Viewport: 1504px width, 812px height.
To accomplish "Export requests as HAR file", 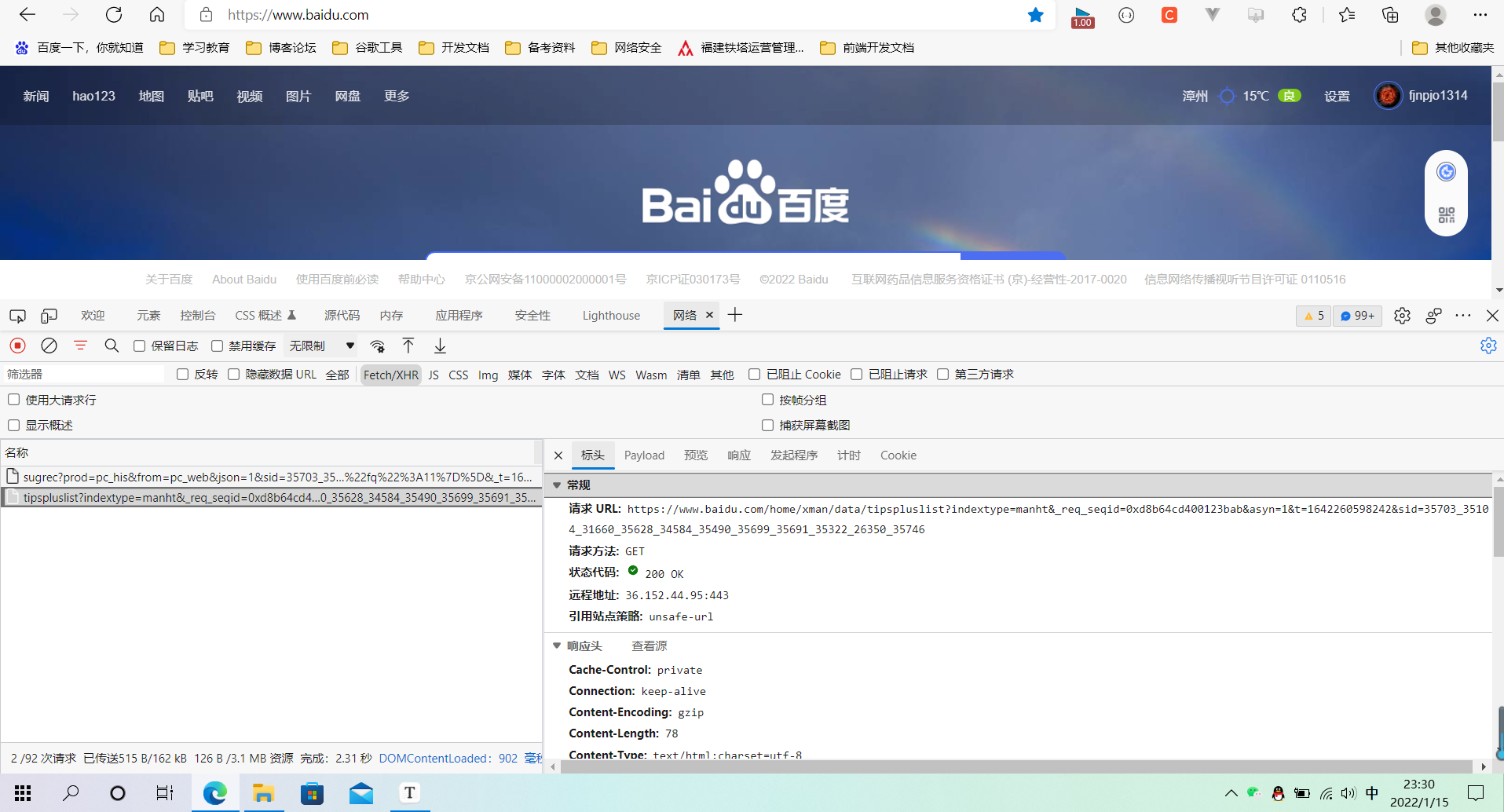I will [x=440, y=346].
